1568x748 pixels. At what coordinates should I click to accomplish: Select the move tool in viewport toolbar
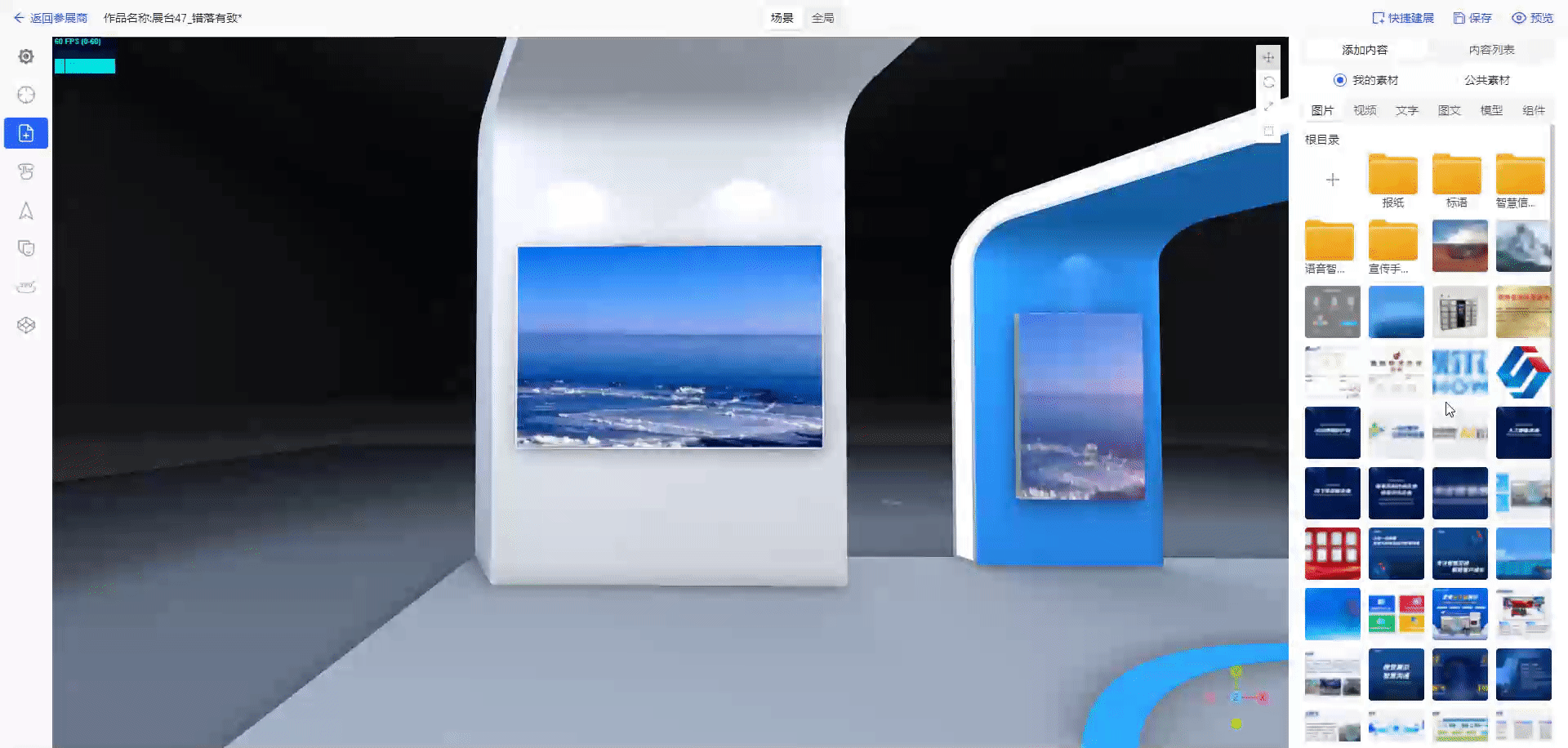[1268, 57]
